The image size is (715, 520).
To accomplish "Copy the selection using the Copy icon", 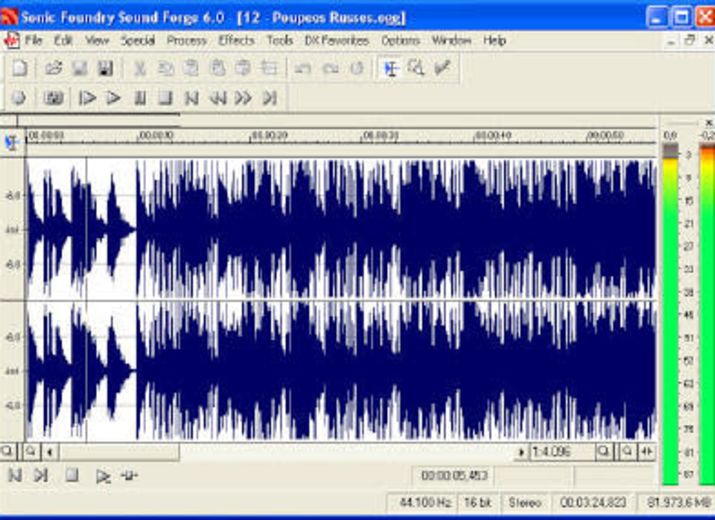I will click(x=166, y=68).
